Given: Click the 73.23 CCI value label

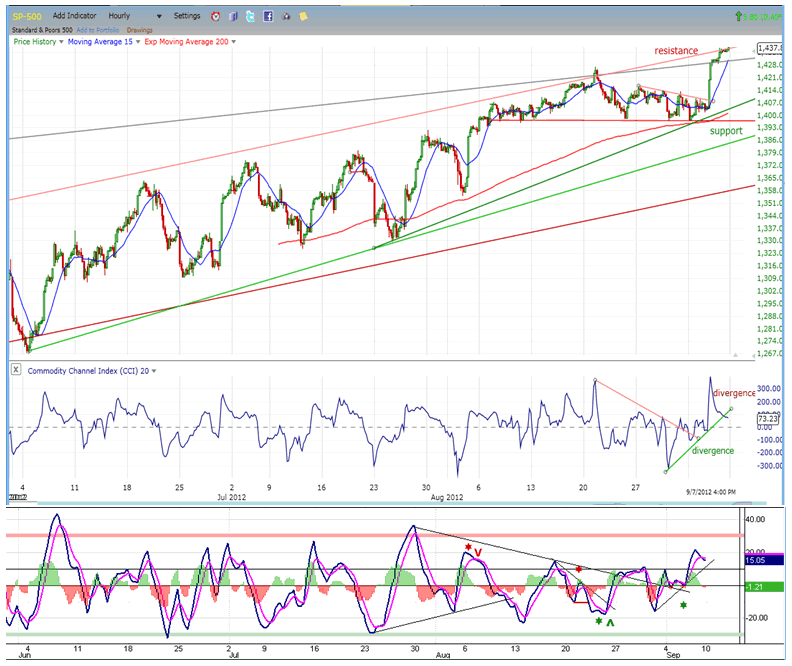Looking at the screenshot, I should pos(766,421).
